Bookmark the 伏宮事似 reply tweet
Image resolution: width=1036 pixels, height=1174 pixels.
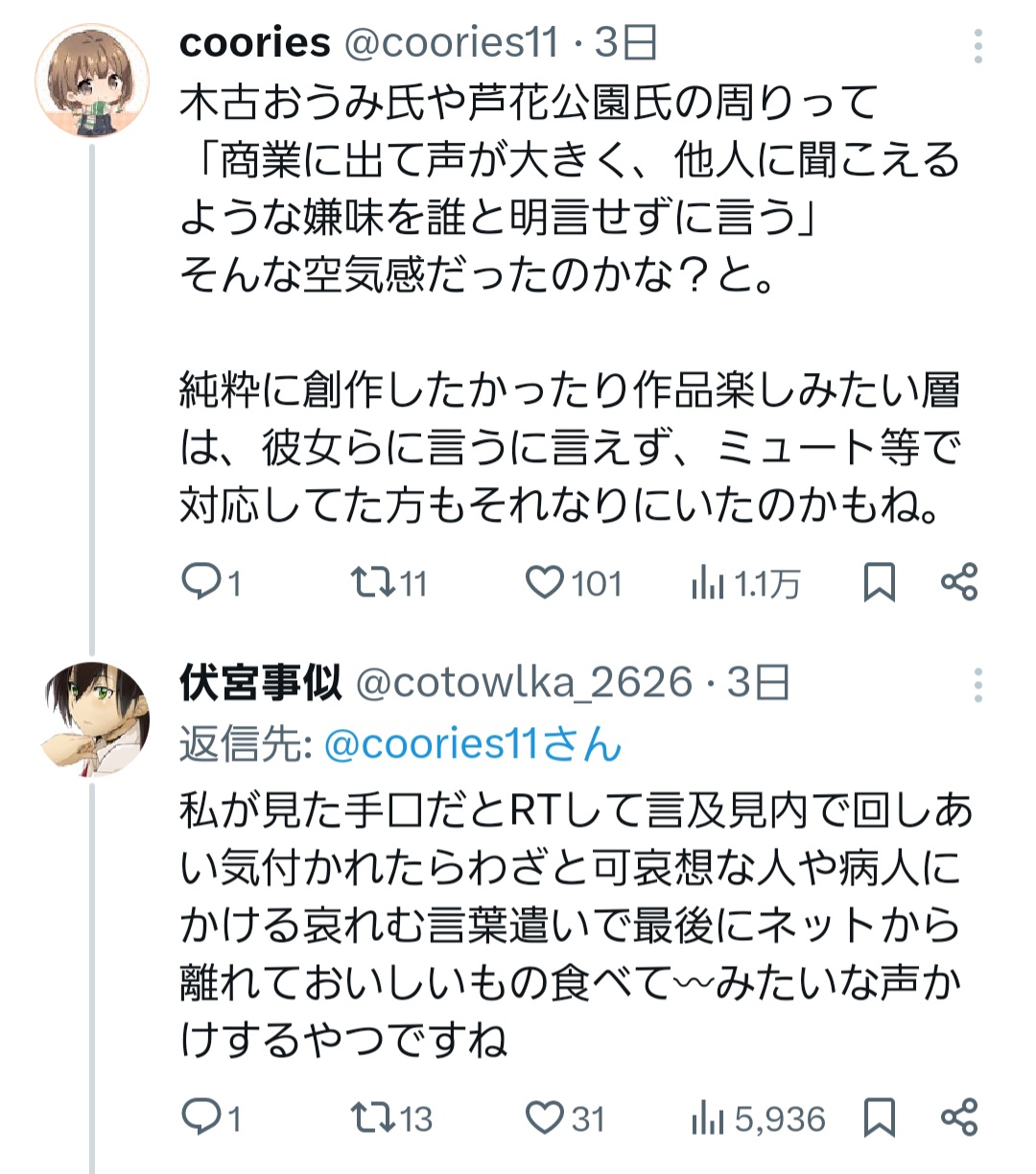click(879, 1117)
